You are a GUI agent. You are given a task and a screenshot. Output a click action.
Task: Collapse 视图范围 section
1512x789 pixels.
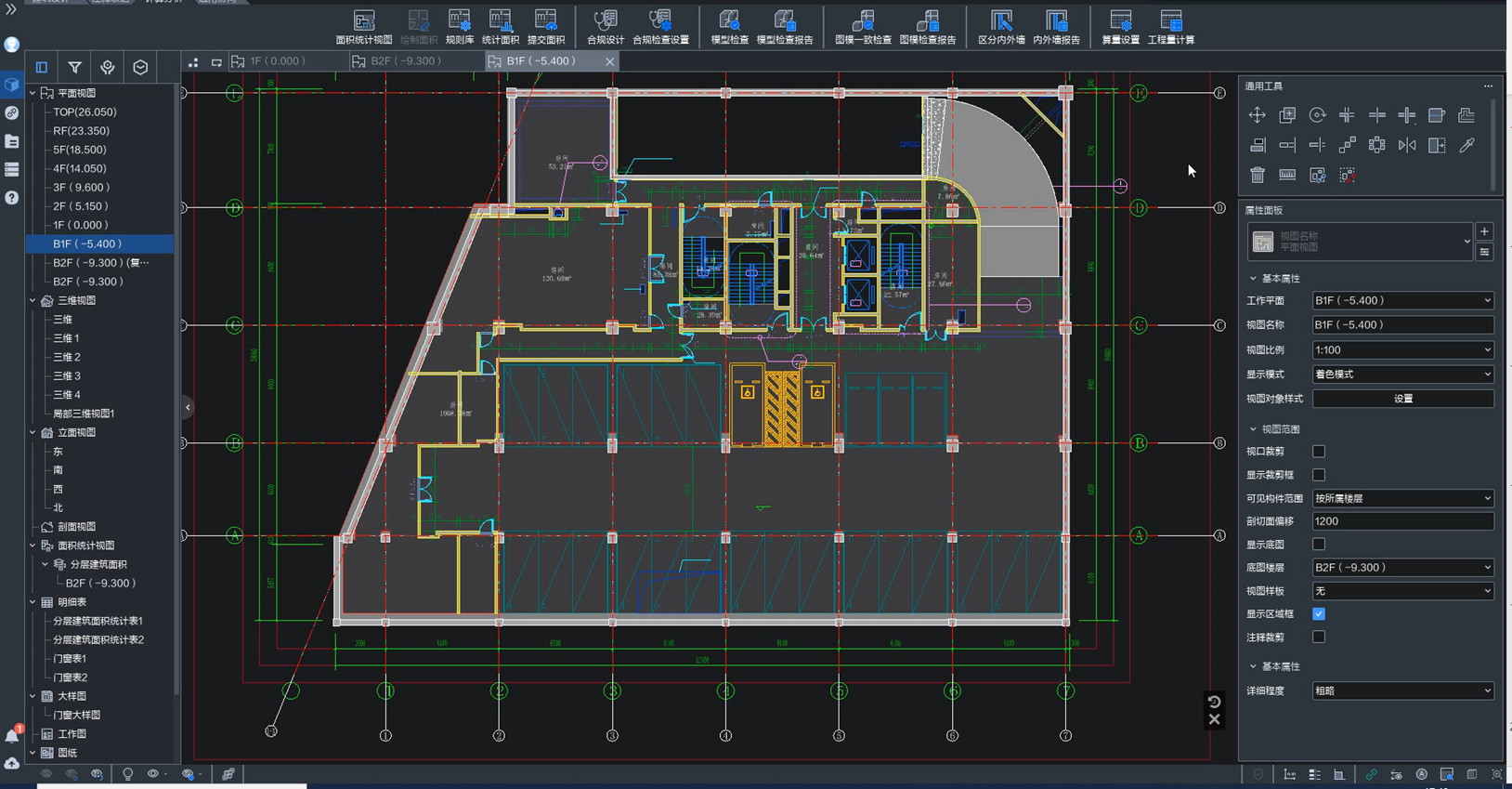pyautogui.click(x=1253, y=429)
